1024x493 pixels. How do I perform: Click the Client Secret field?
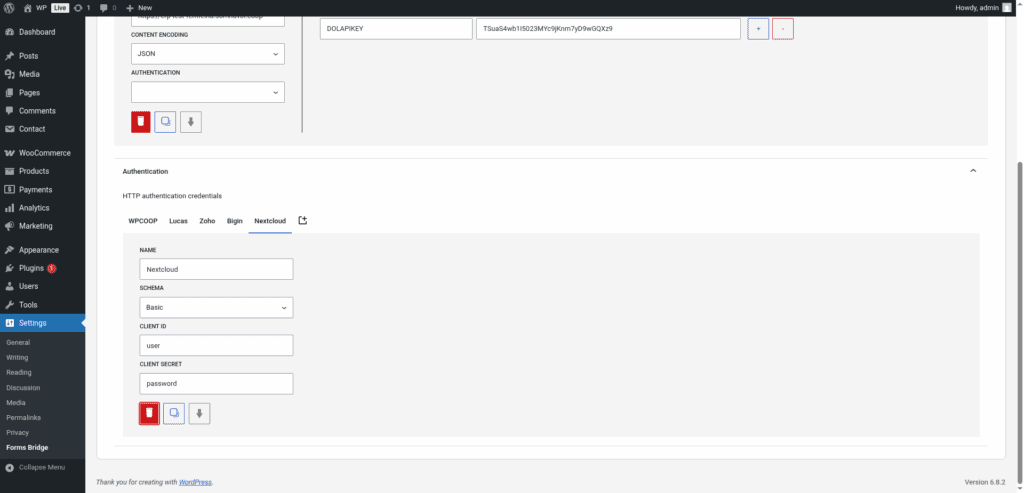point(216,384)
